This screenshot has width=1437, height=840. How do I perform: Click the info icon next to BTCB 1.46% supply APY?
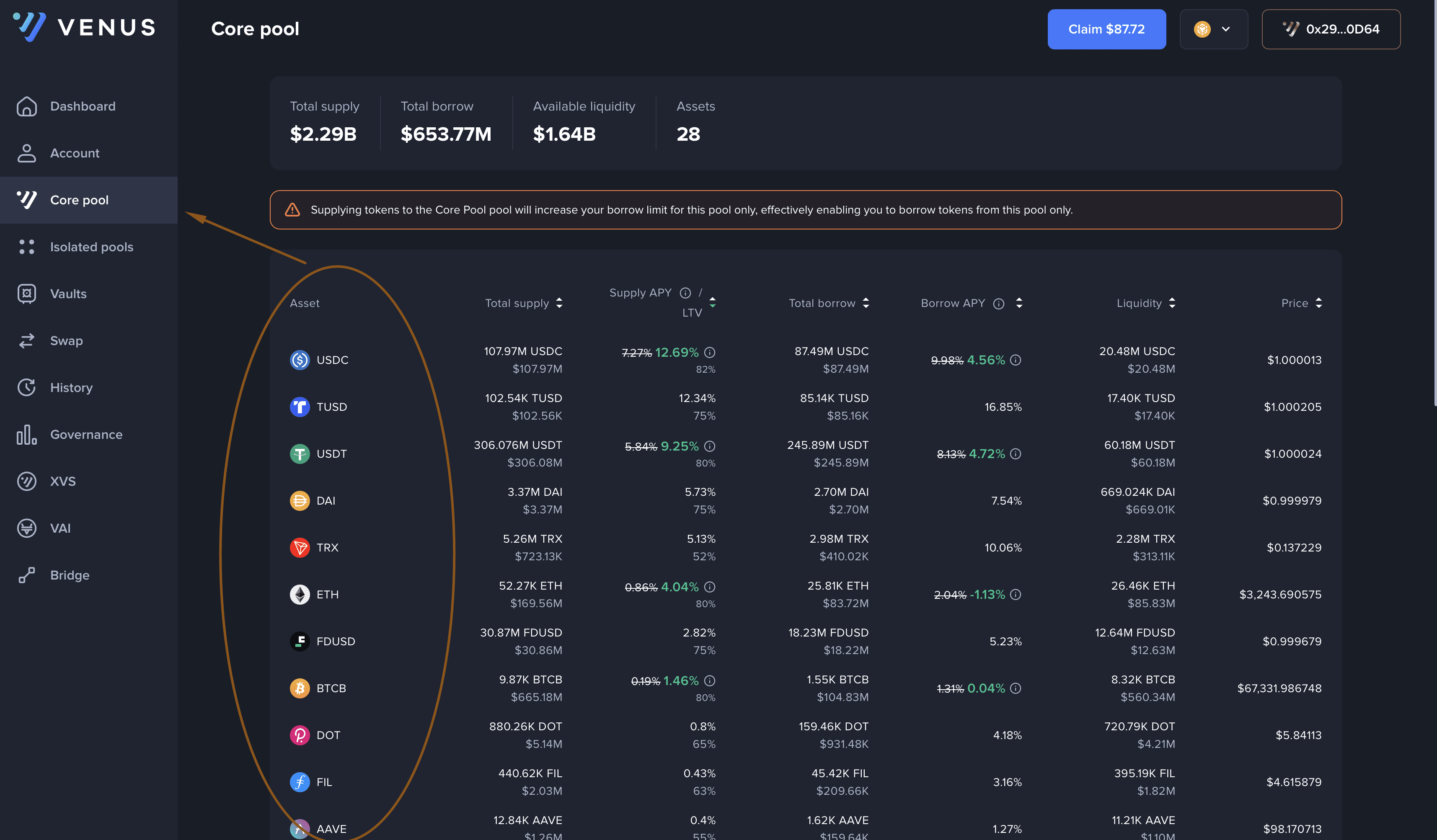(709, 681)
